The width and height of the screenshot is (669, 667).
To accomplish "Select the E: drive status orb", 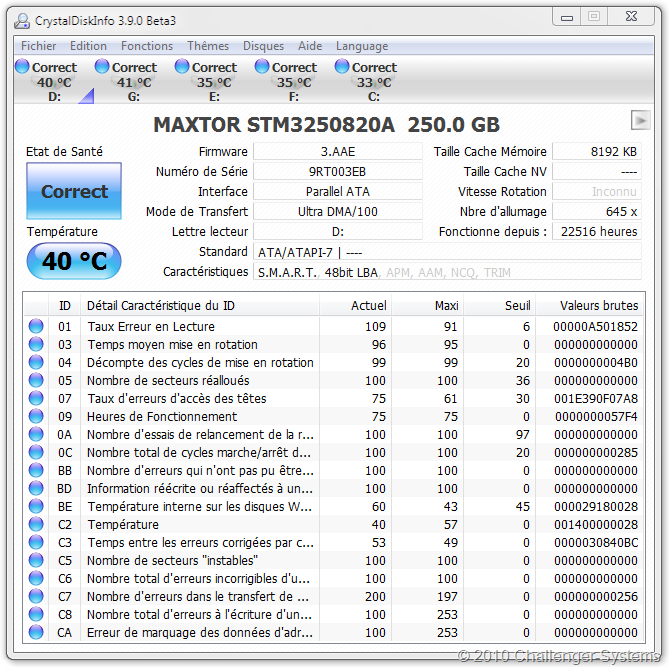I will click(x=182, y=67).
